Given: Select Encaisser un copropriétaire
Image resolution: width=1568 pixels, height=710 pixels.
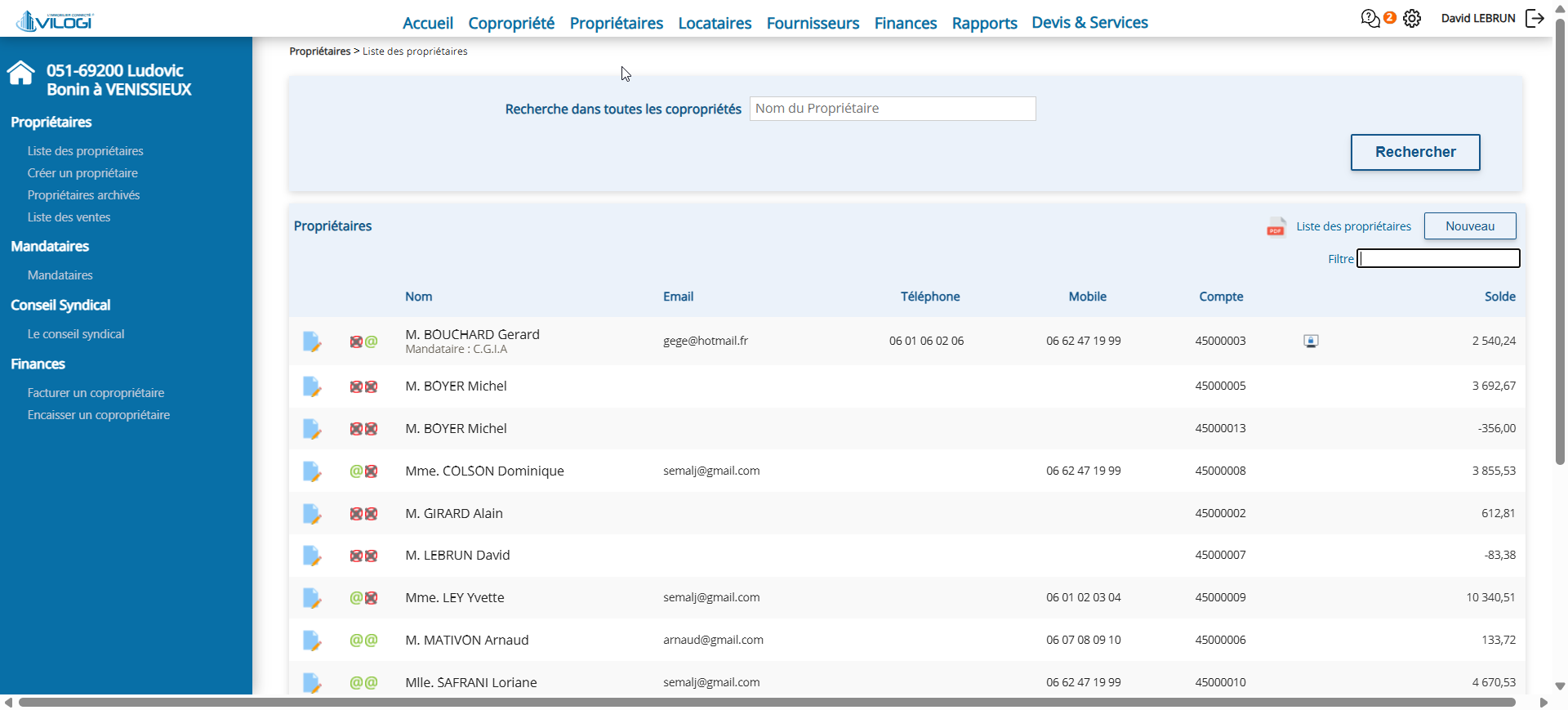Looking at the screenshot, I should [99, 415].
